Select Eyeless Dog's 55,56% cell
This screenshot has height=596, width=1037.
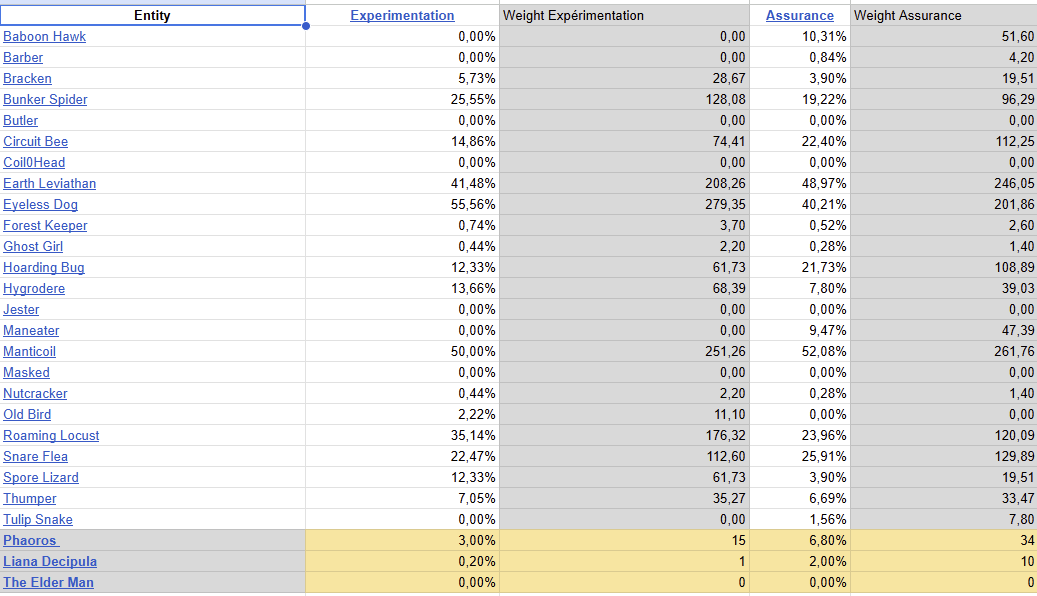[402, 204]
